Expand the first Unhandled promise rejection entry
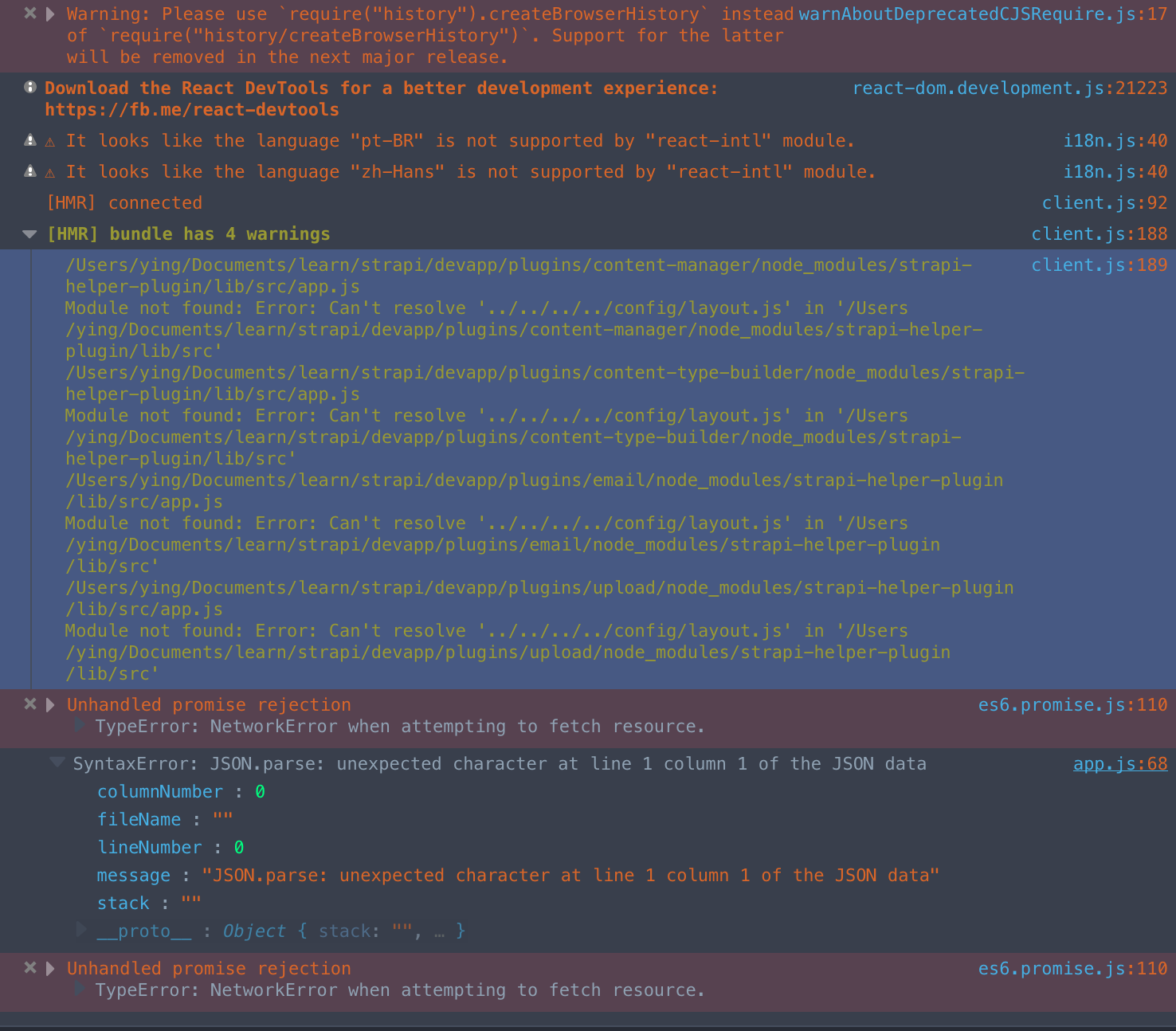The image size is (1176, 1031). pos(50,704)
